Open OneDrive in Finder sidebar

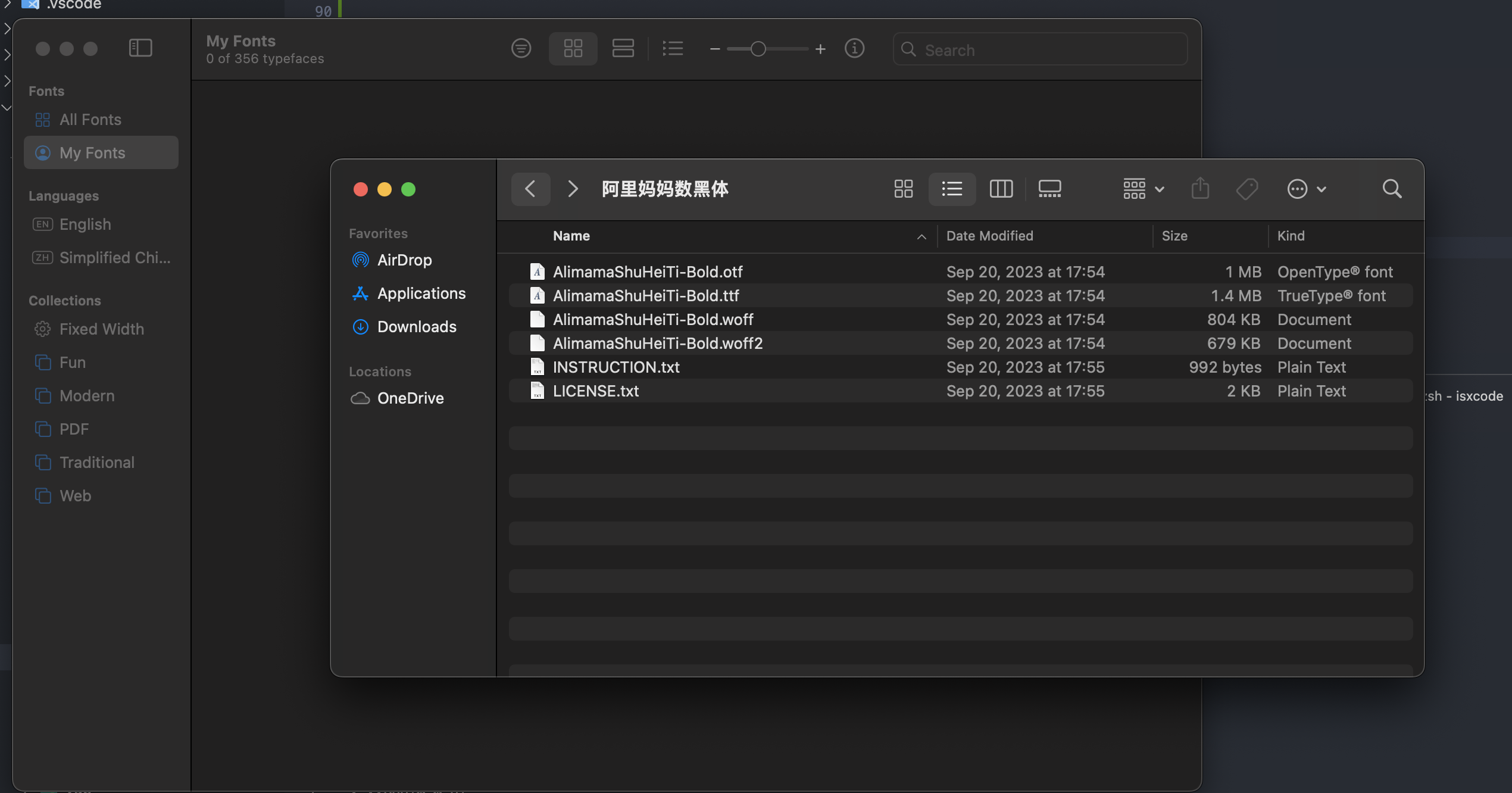click(x=397, y=398)
